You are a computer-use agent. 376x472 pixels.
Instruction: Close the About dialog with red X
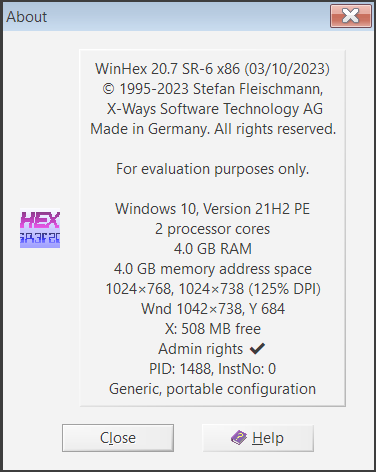[x=351, y=16]
